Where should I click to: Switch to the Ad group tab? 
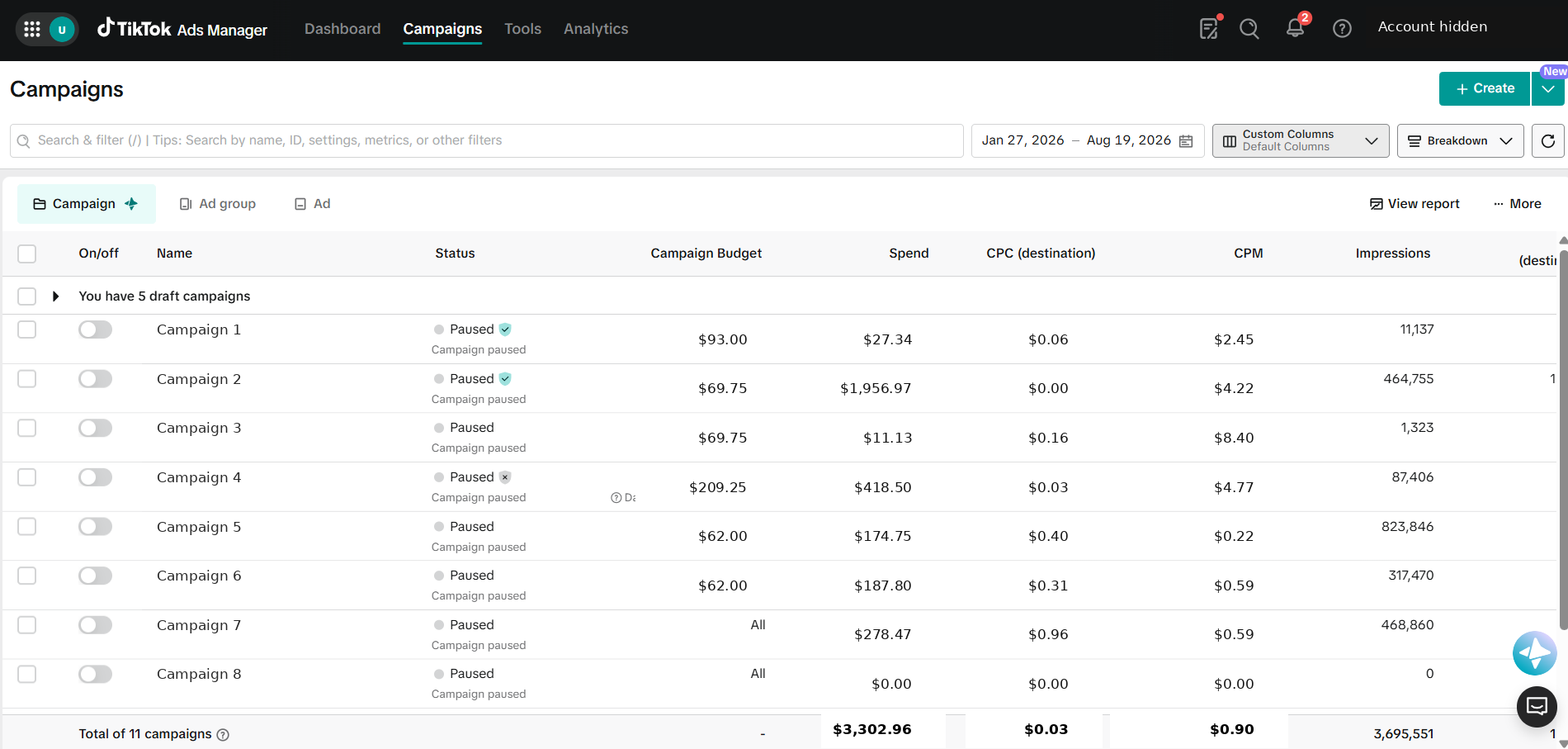[218, 204]
